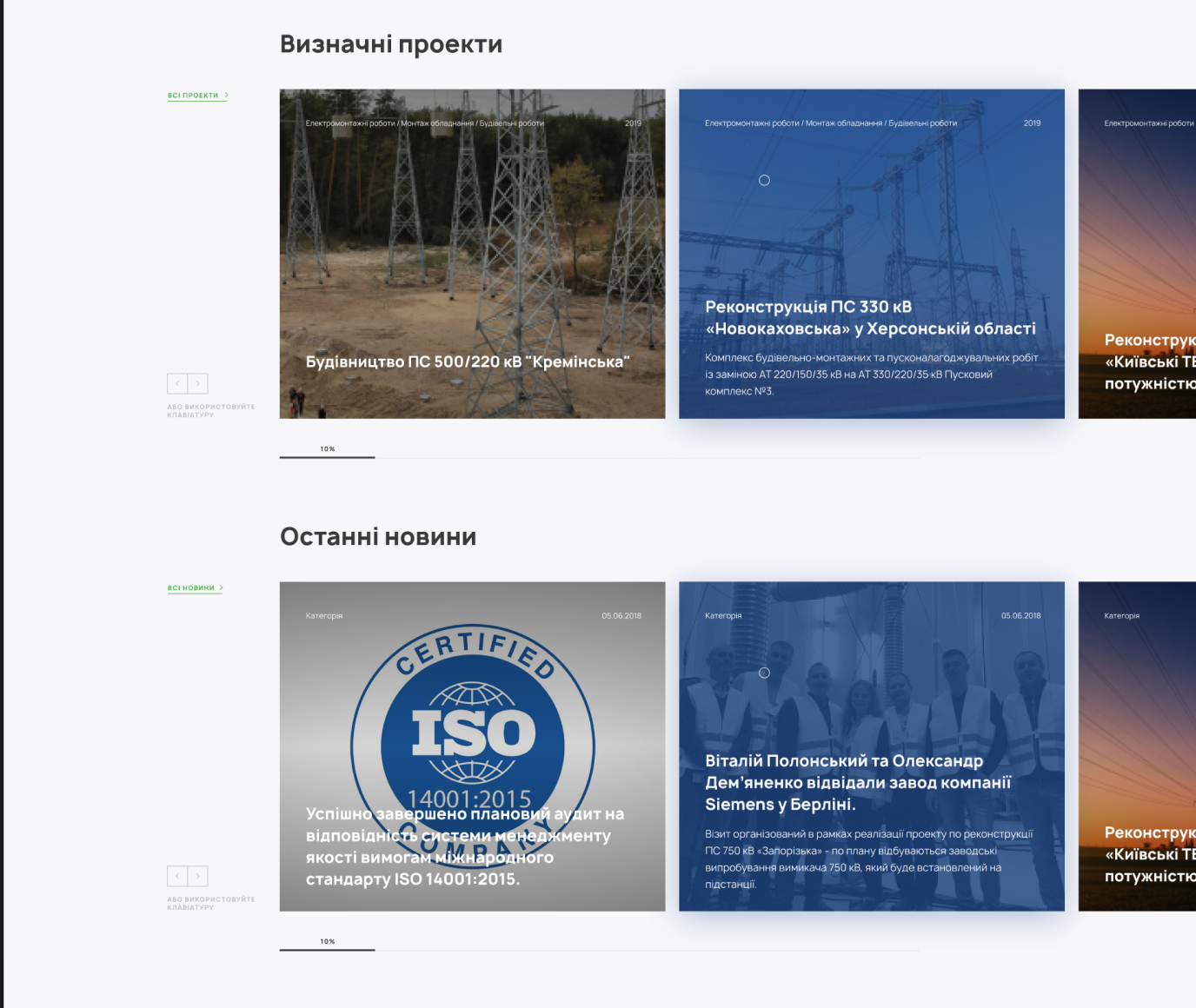Click date "05.06.2018" on the Siemens news card
Screen dimensions: 1196x1008
tap(1020, 616)
